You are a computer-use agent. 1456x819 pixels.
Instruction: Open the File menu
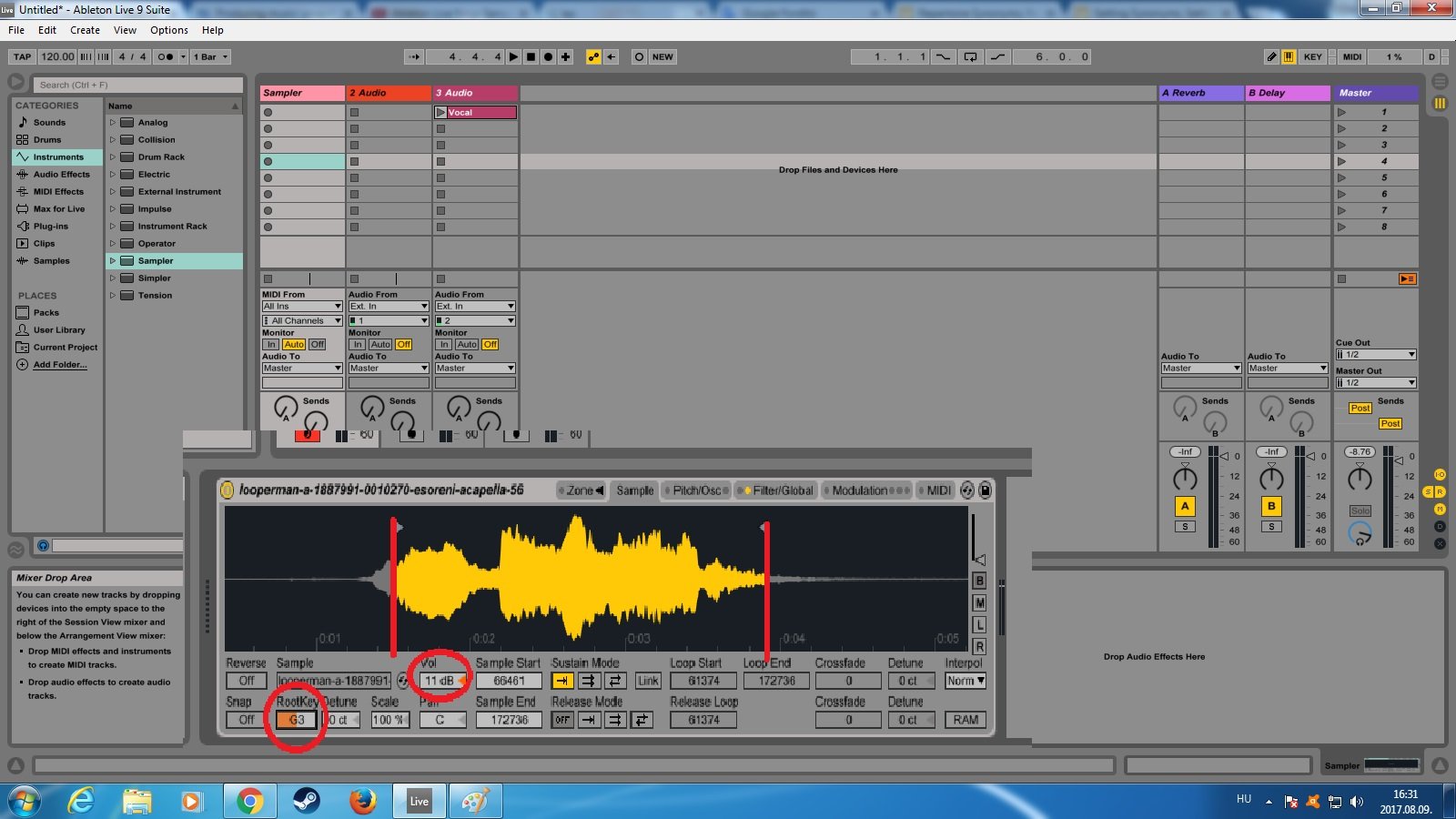(16, 30)
